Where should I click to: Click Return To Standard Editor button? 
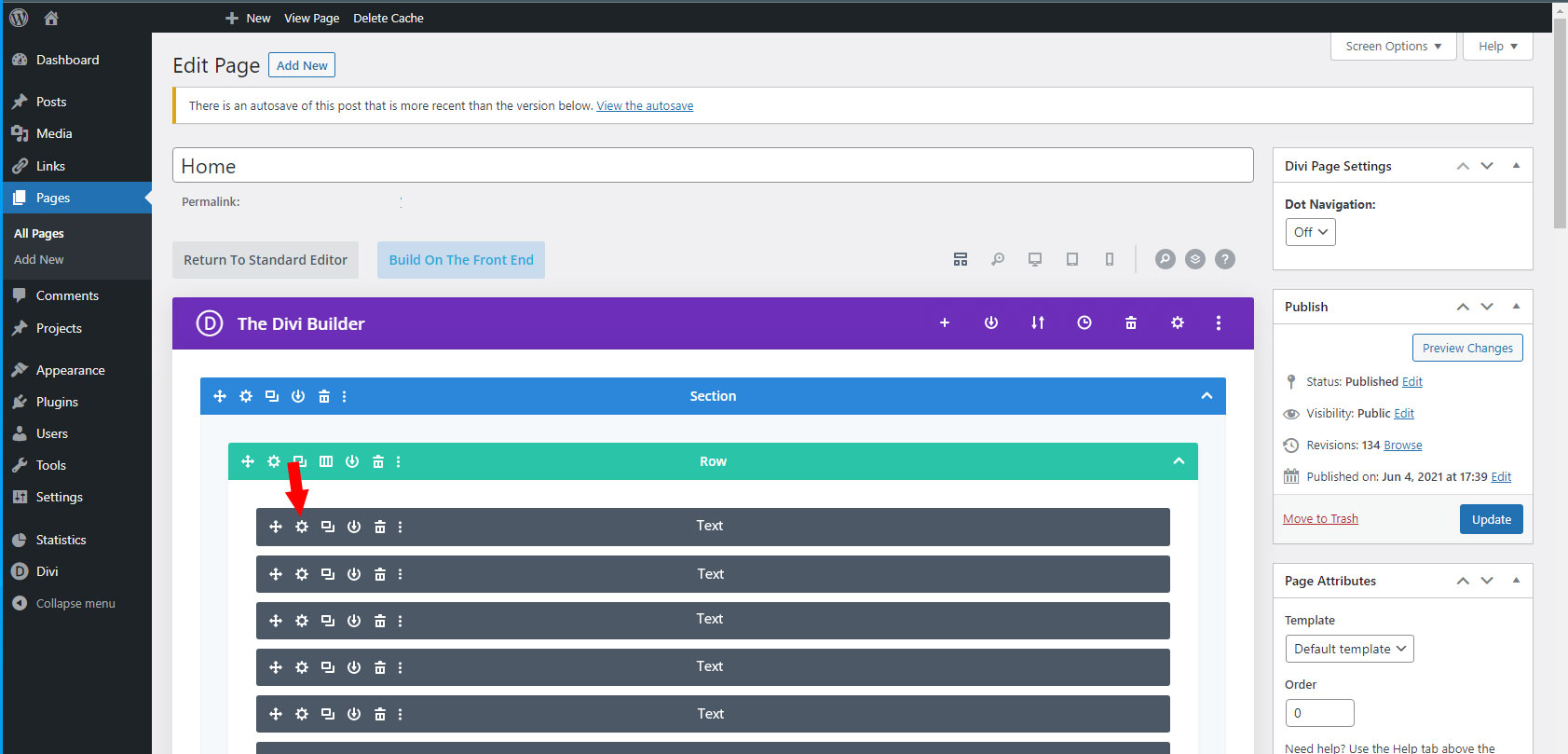tap(266, 260)
